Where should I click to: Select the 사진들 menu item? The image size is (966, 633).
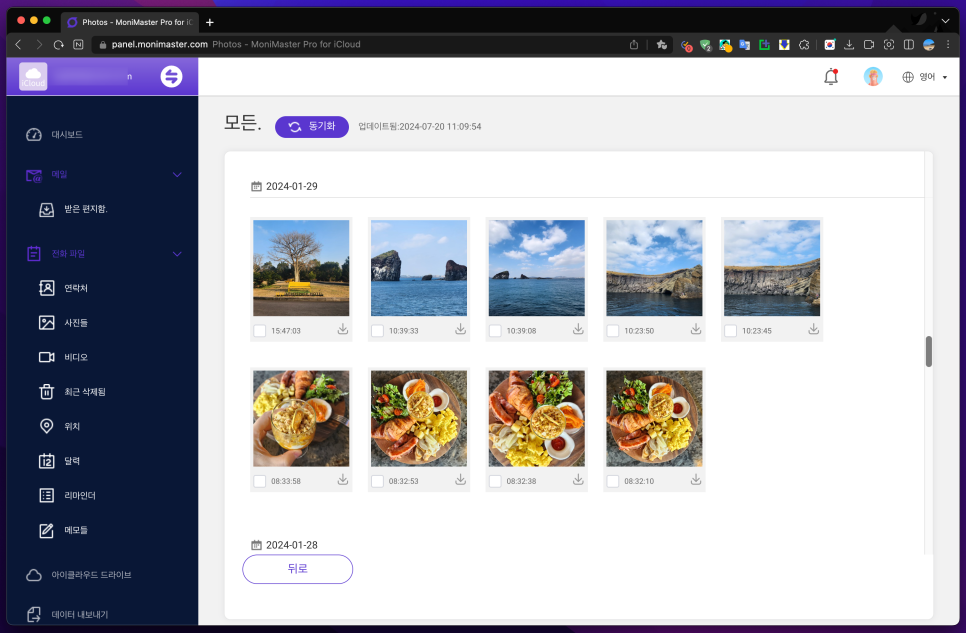click(76, 323)
